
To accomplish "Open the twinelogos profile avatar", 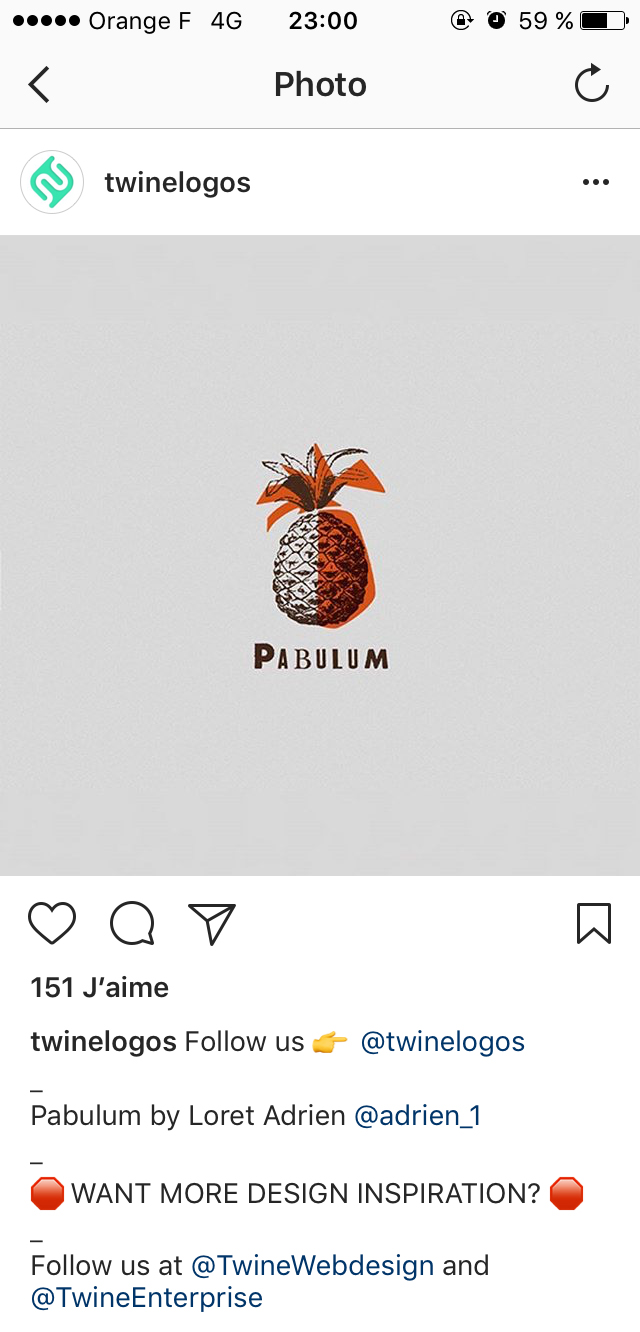I will (x=52, y=182).
